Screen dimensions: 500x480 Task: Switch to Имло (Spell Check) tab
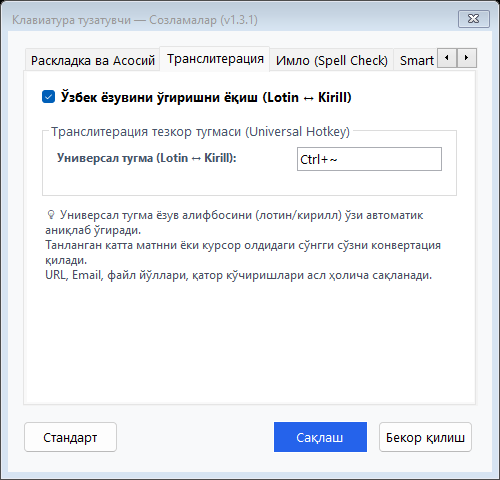(332, 61)
